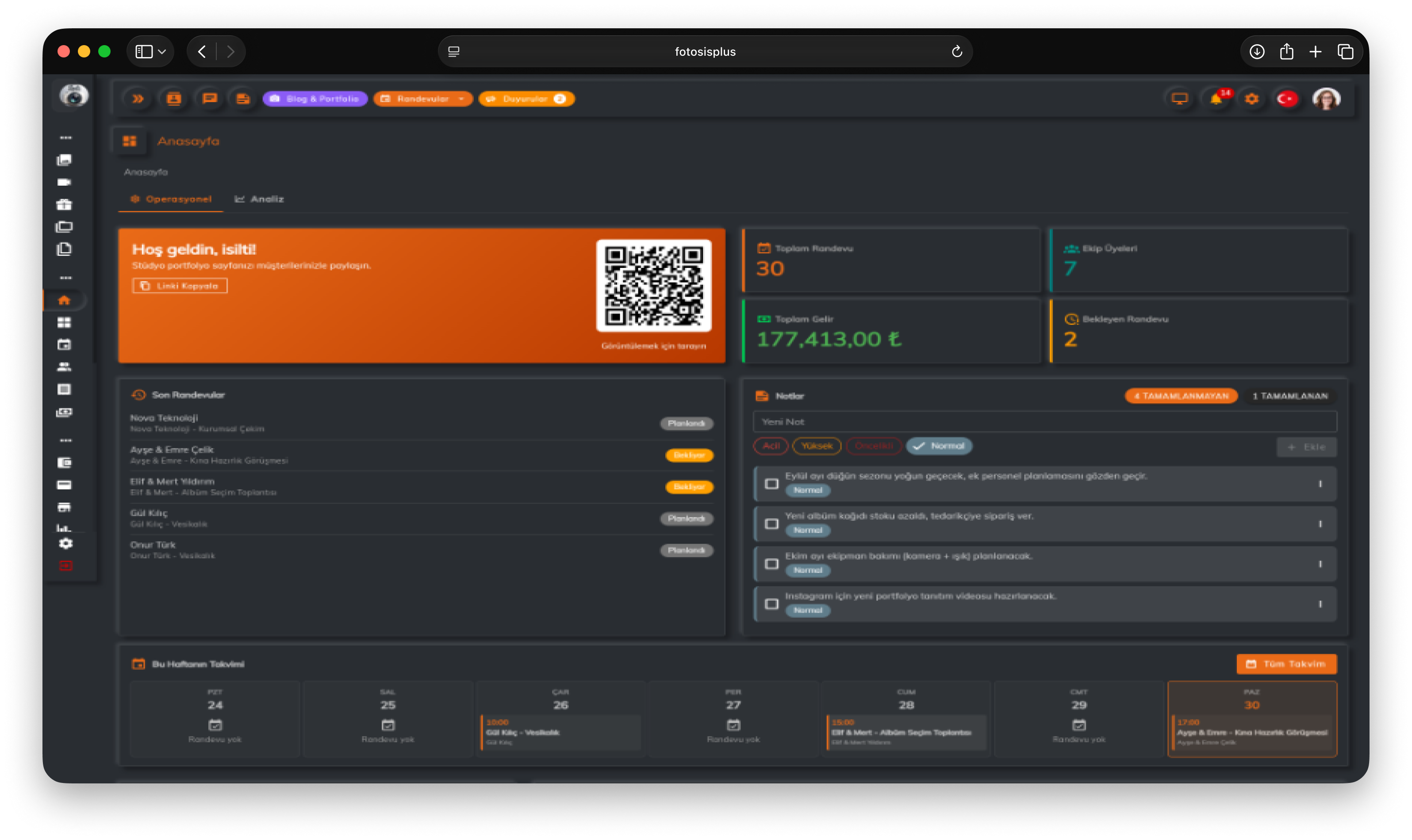Select the Nova Teknoloji appointment row
The image size is (1412, 840).
(x=422, y=424)
